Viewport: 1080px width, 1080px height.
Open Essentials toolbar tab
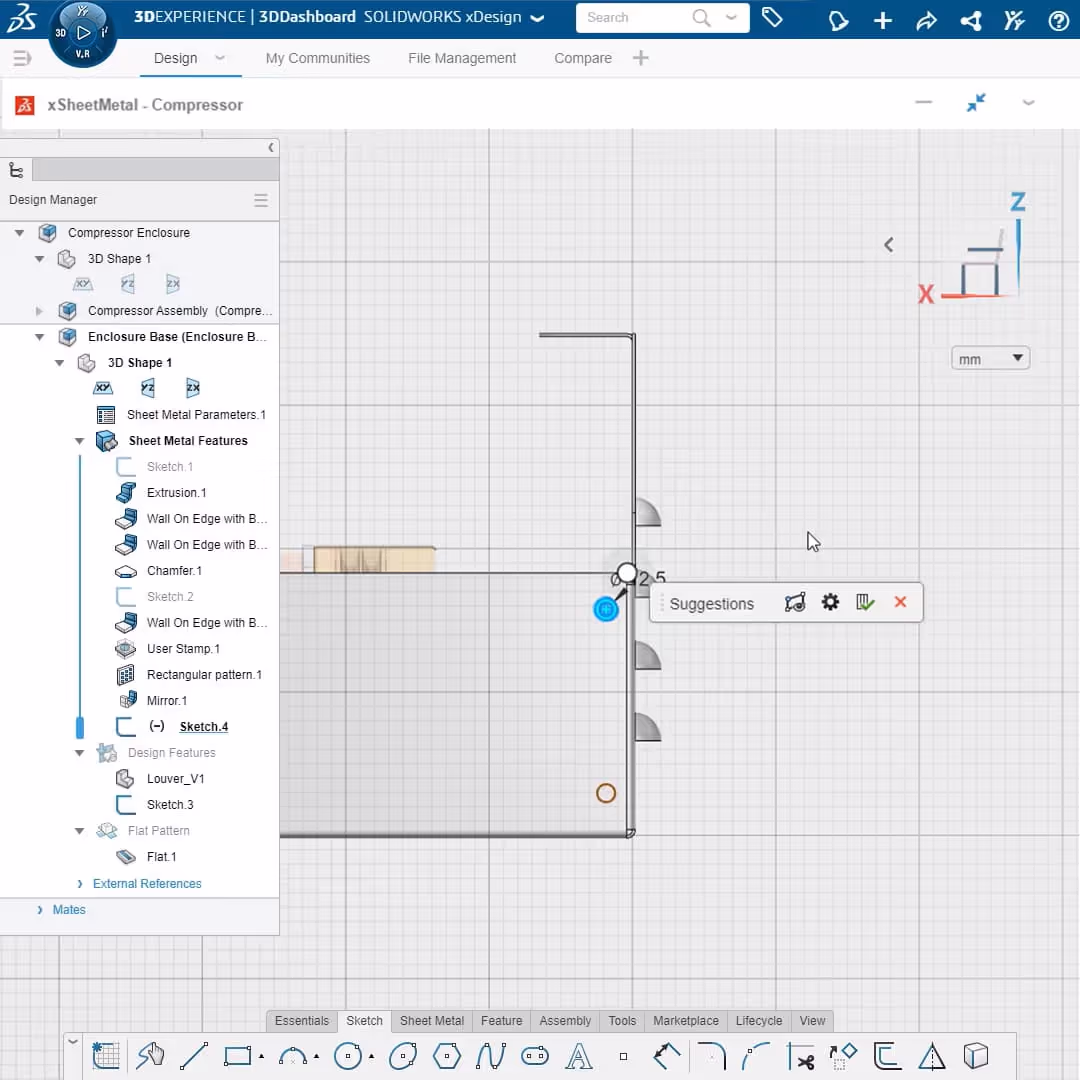[x=302, y=1021]
